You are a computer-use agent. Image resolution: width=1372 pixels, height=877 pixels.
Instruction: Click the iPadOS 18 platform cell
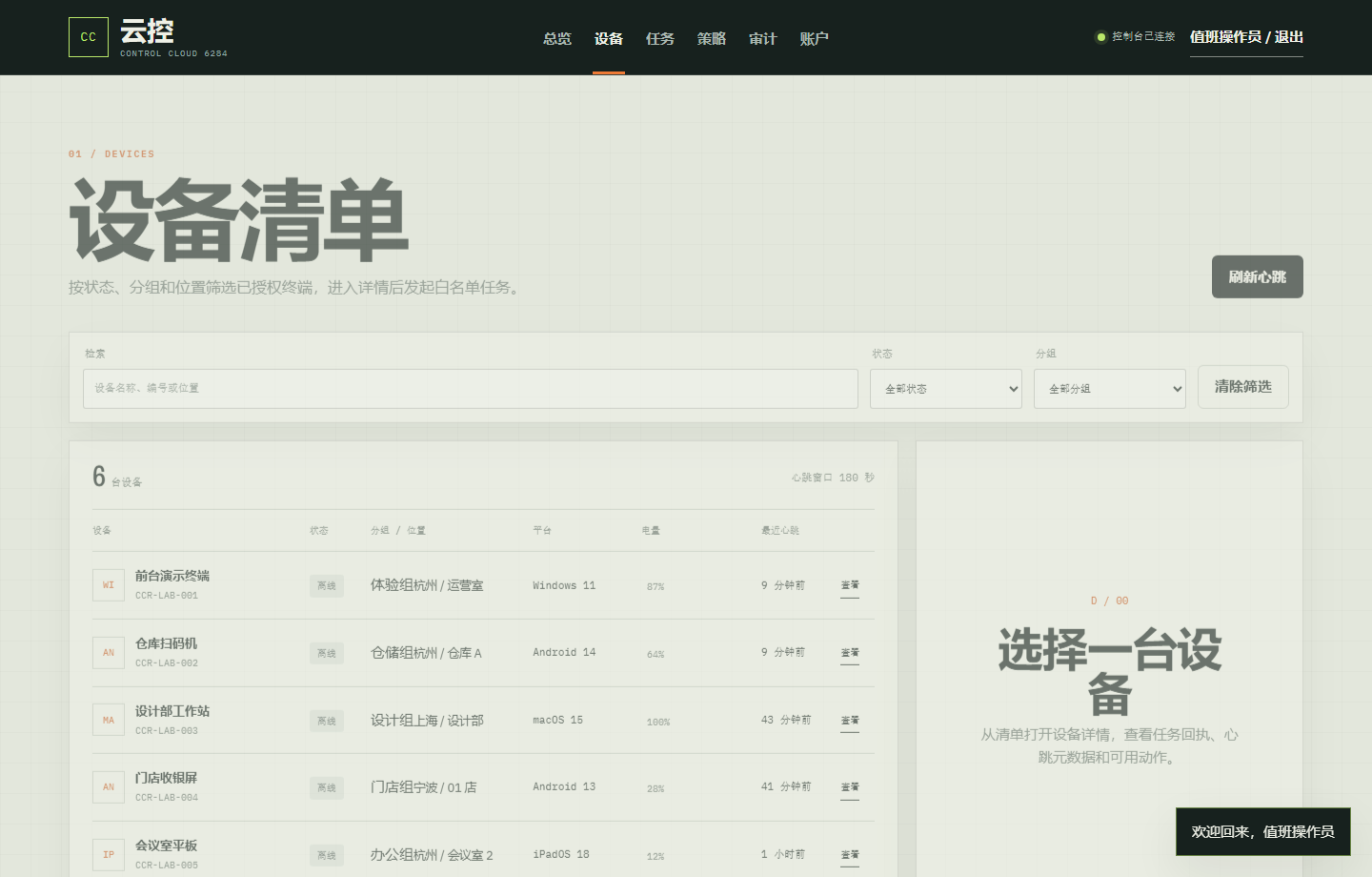pyautogui.click(x=561, y=854)
